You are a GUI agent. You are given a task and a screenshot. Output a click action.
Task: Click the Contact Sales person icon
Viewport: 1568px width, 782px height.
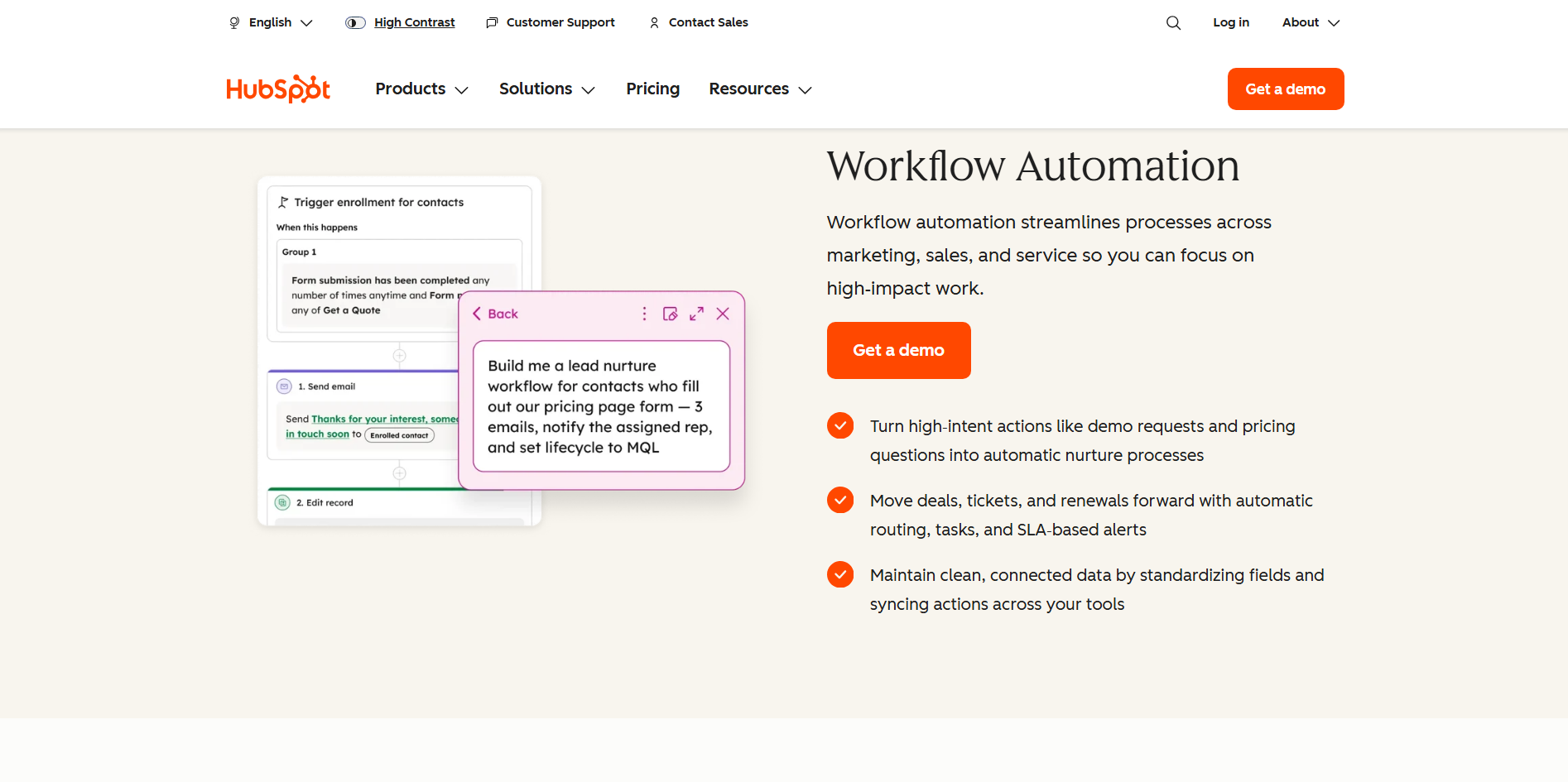coord(654,22)
